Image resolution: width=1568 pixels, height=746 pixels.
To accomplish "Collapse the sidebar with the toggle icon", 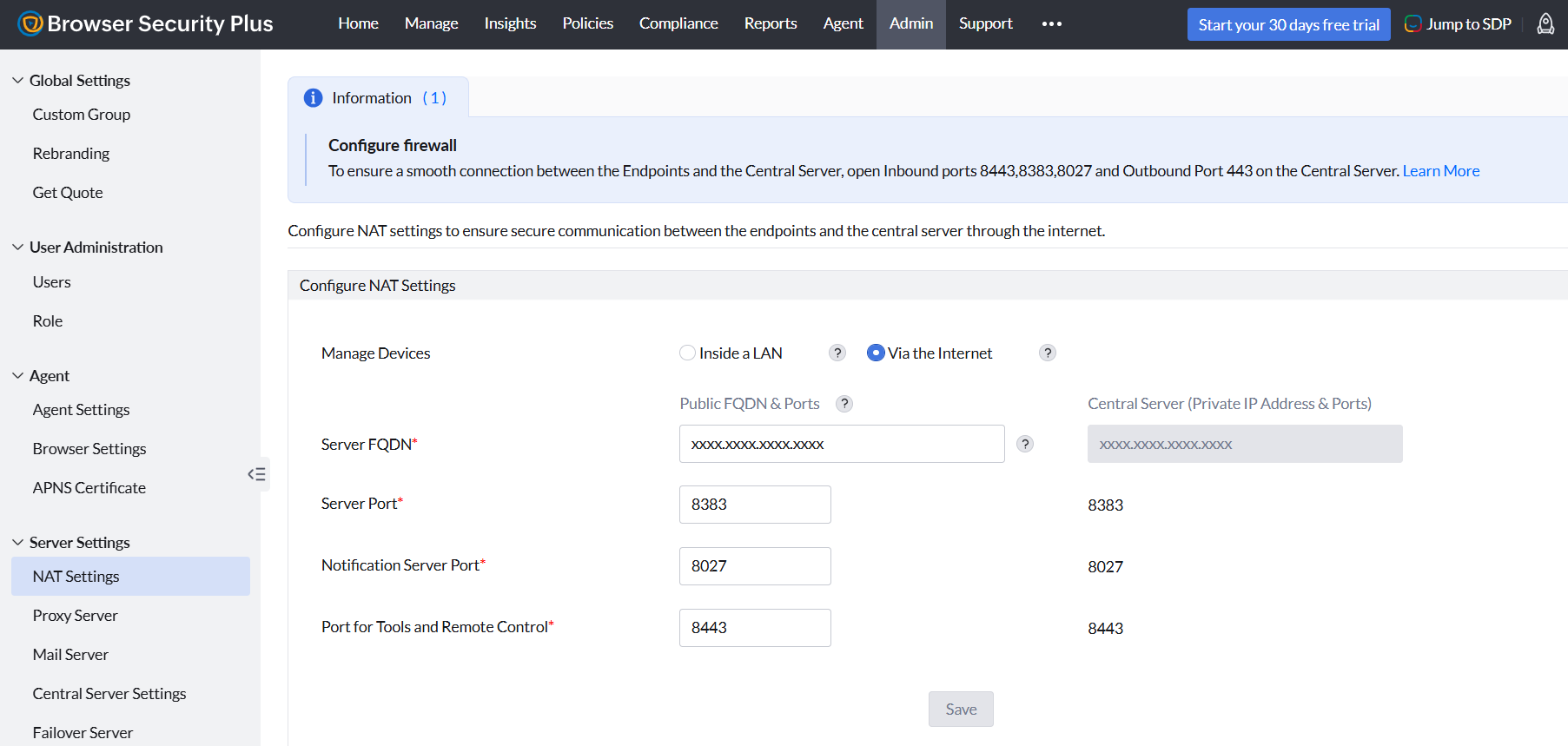I will pos(256,474).
